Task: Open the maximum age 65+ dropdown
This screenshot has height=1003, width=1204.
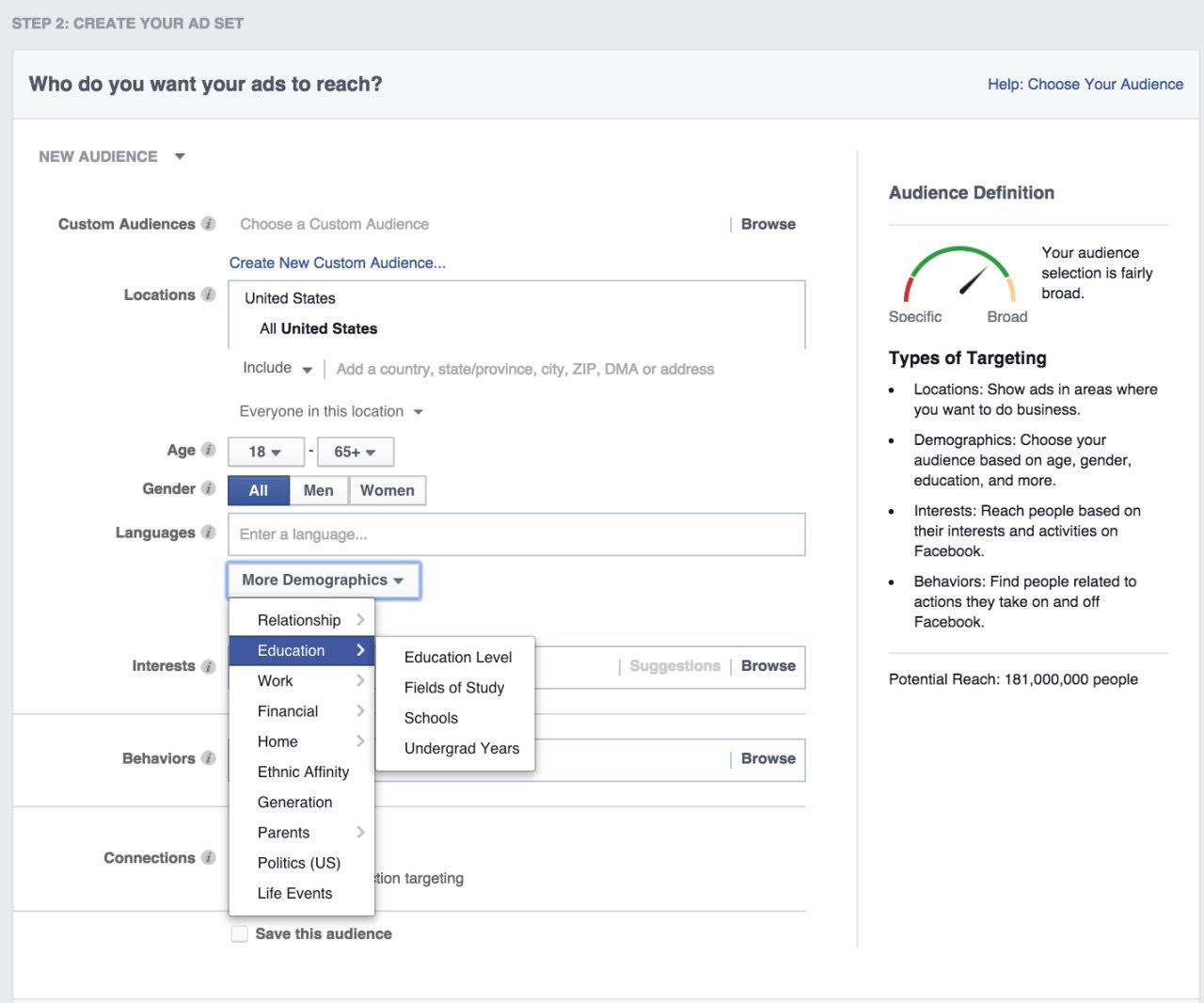Action: point(355,452)
